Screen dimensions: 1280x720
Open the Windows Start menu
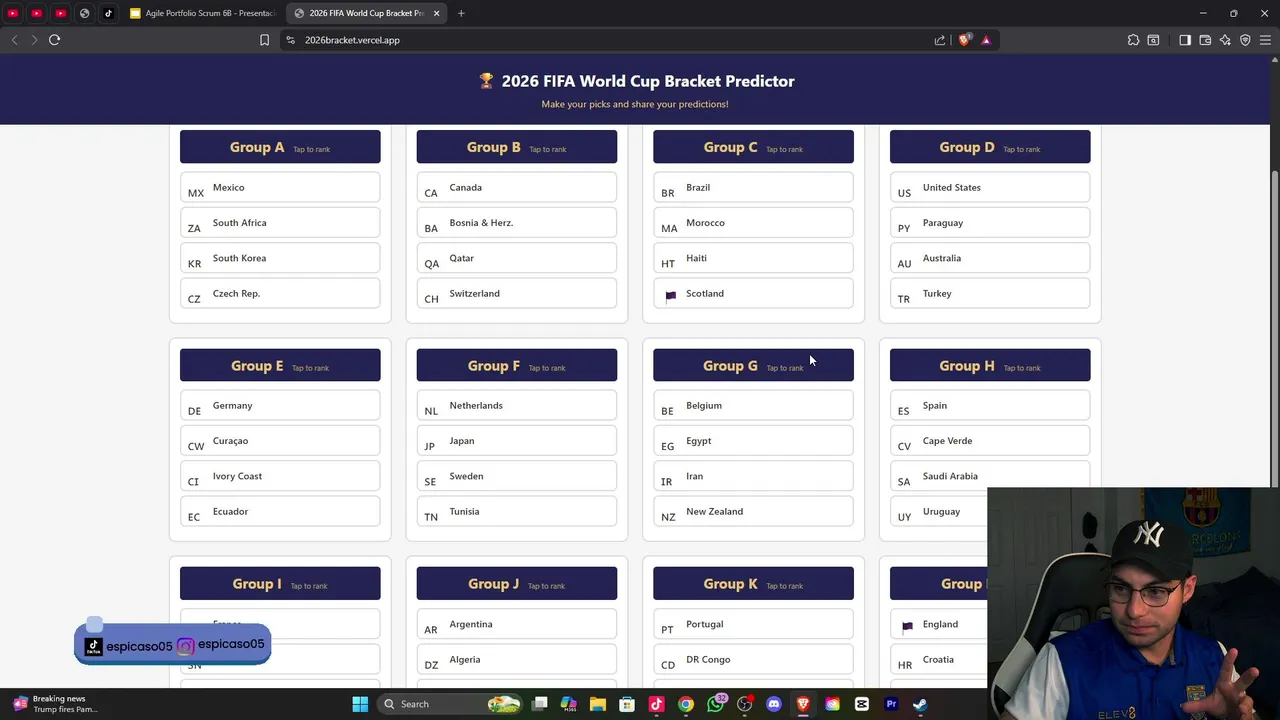(360, 704)
